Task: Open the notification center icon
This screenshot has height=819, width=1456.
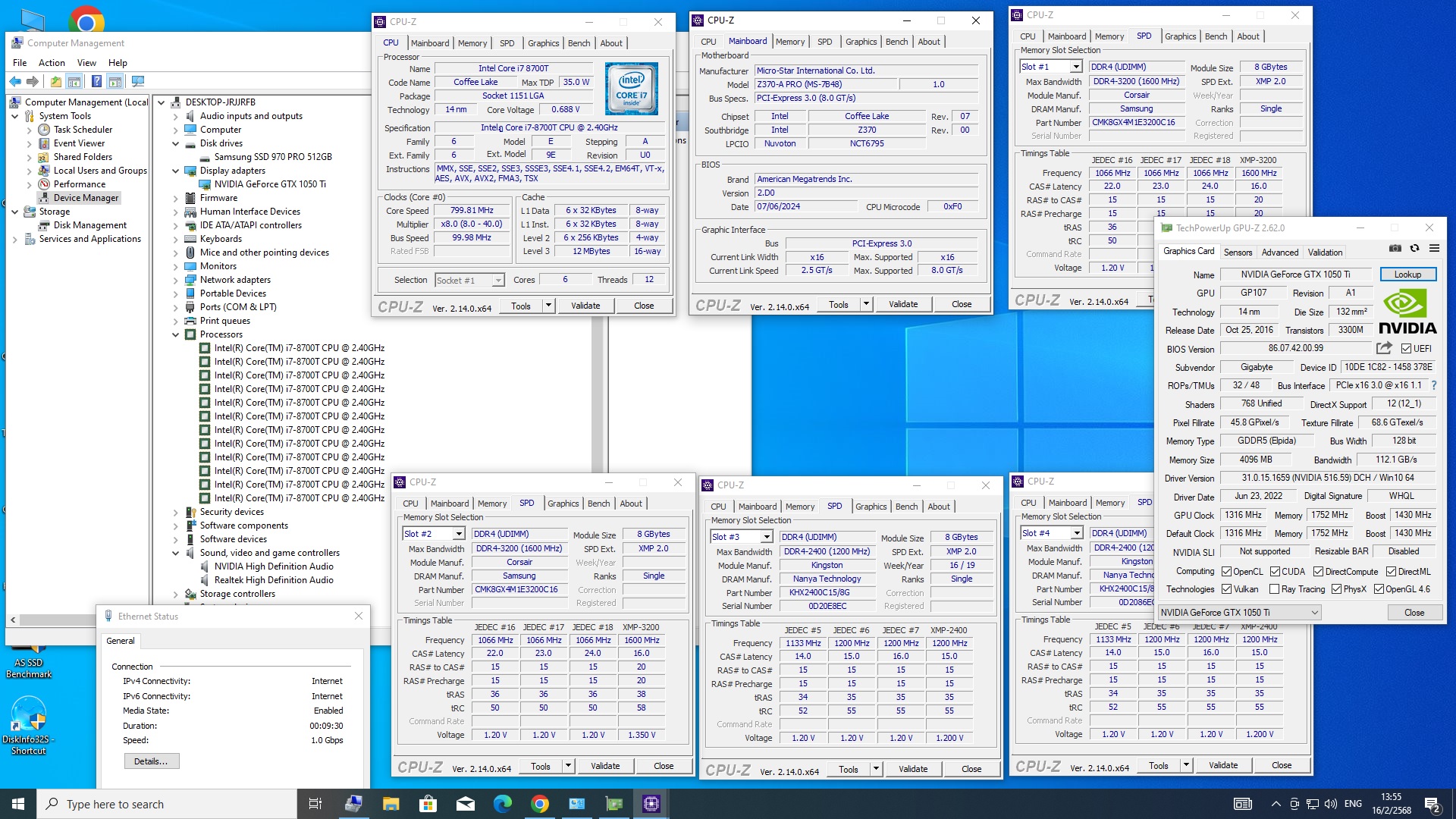Action: coord(1432,804)
